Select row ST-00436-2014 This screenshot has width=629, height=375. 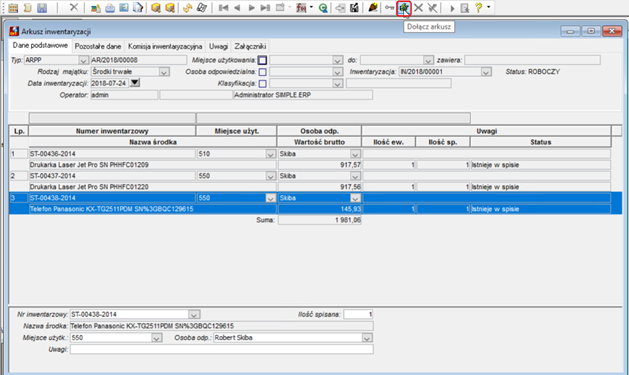pyautogui.click(x=112, y=154)
